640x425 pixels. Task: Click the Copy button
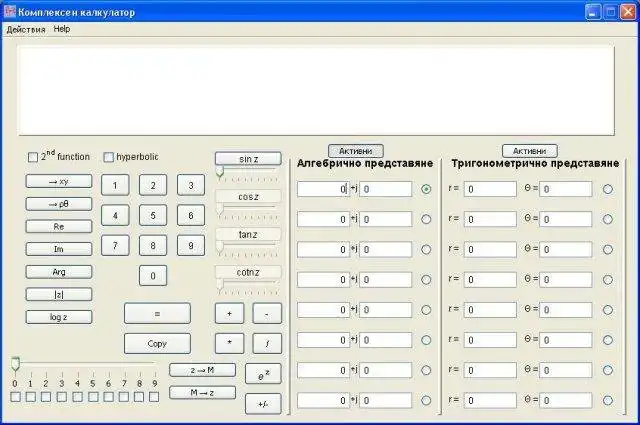[x=157, y=344]
